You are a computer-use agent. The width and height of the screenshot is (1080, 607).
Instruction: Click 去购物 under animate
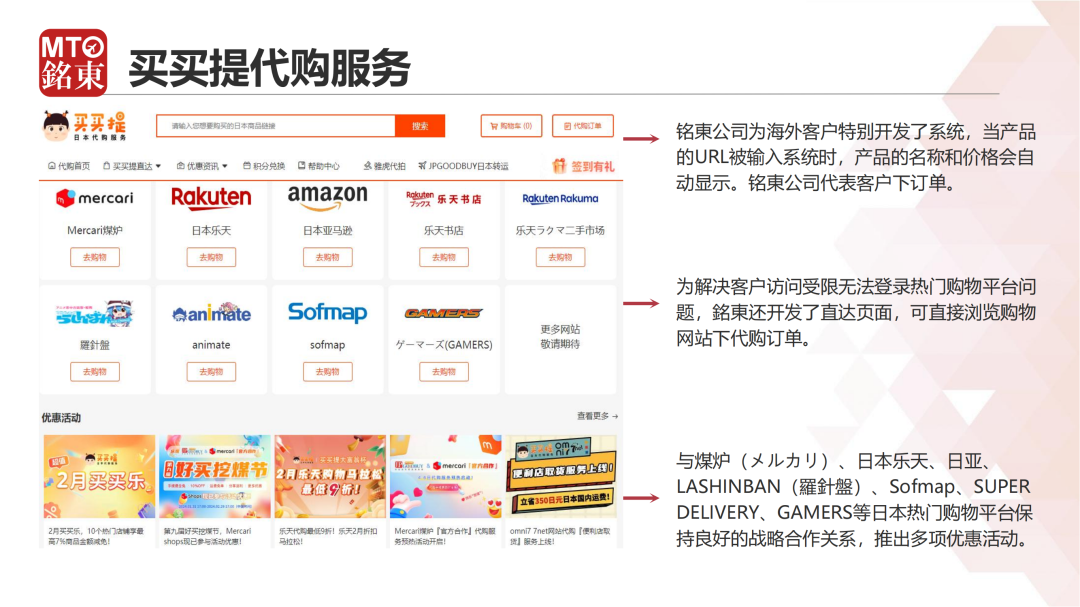point(211,371)
